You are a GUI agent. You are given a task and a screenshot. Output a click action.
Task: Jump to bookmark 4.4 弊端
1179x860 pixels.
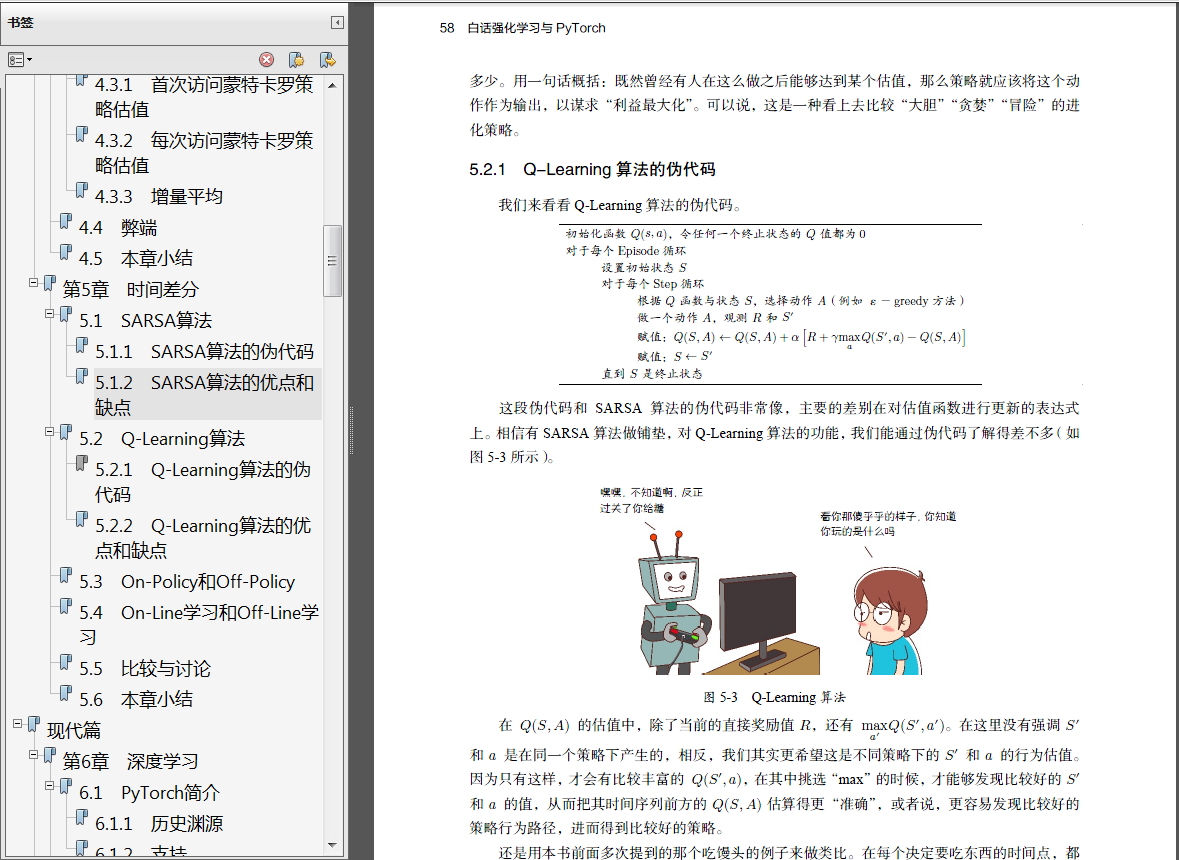click(x=118, y=228)
